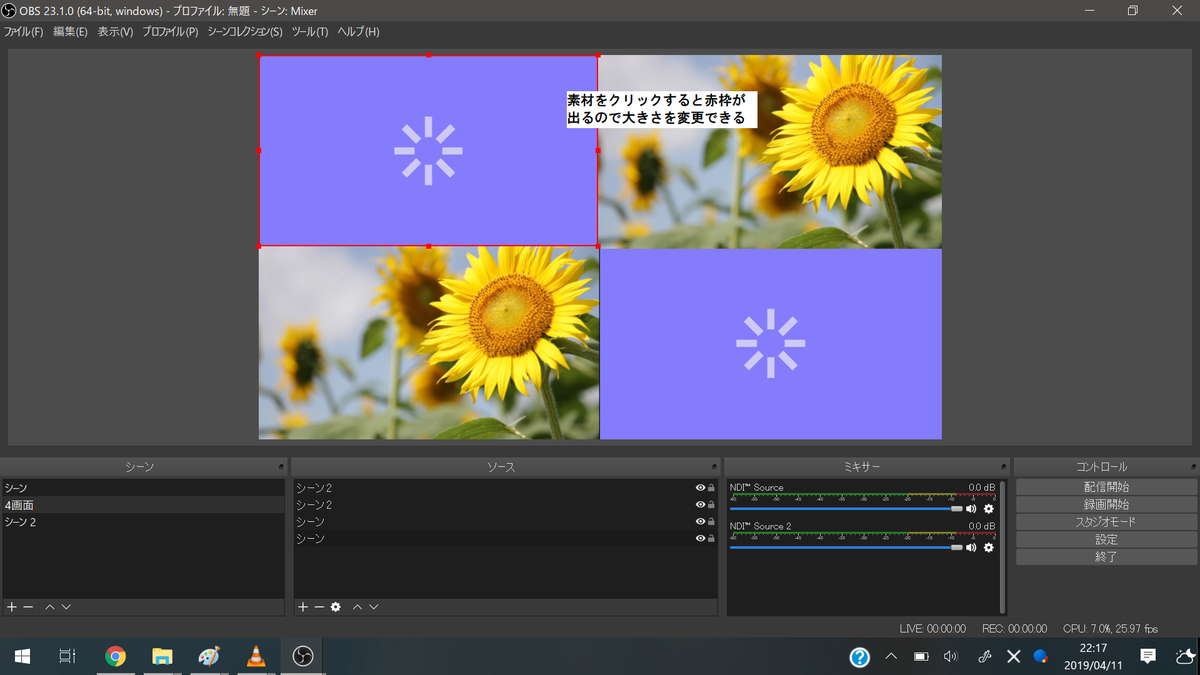Open VLC media player from the taskbar
This screenshot has height=675, width=1200.
pyautogui.click(x=256, y=656)
